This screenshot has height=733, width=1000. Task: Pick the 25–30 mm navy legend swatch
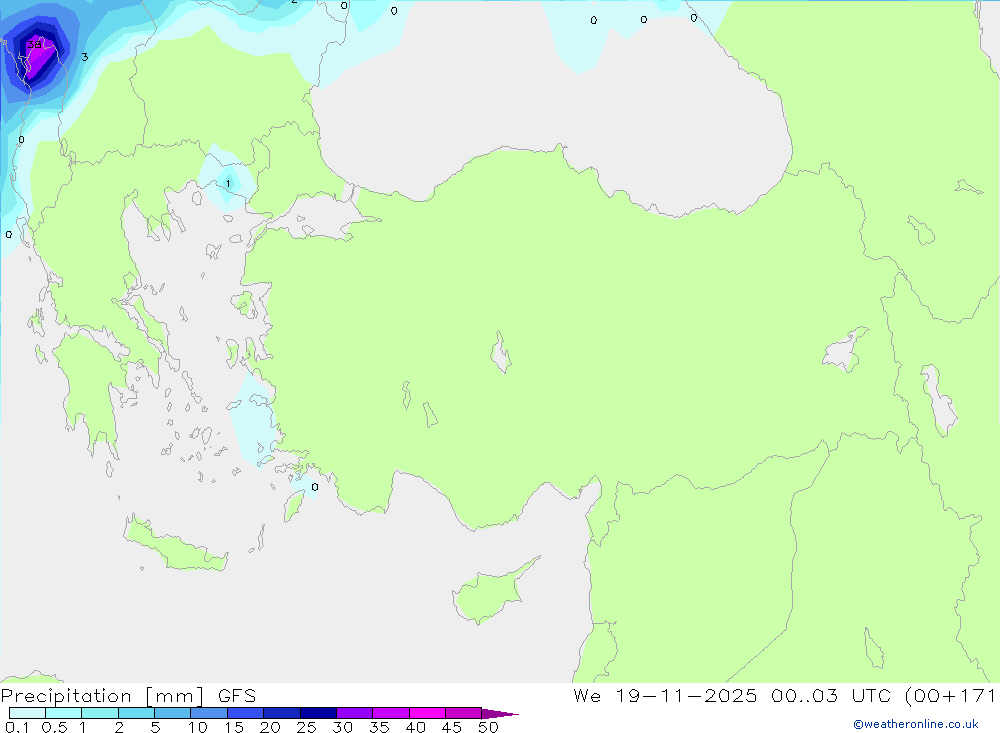coord(318,713)
